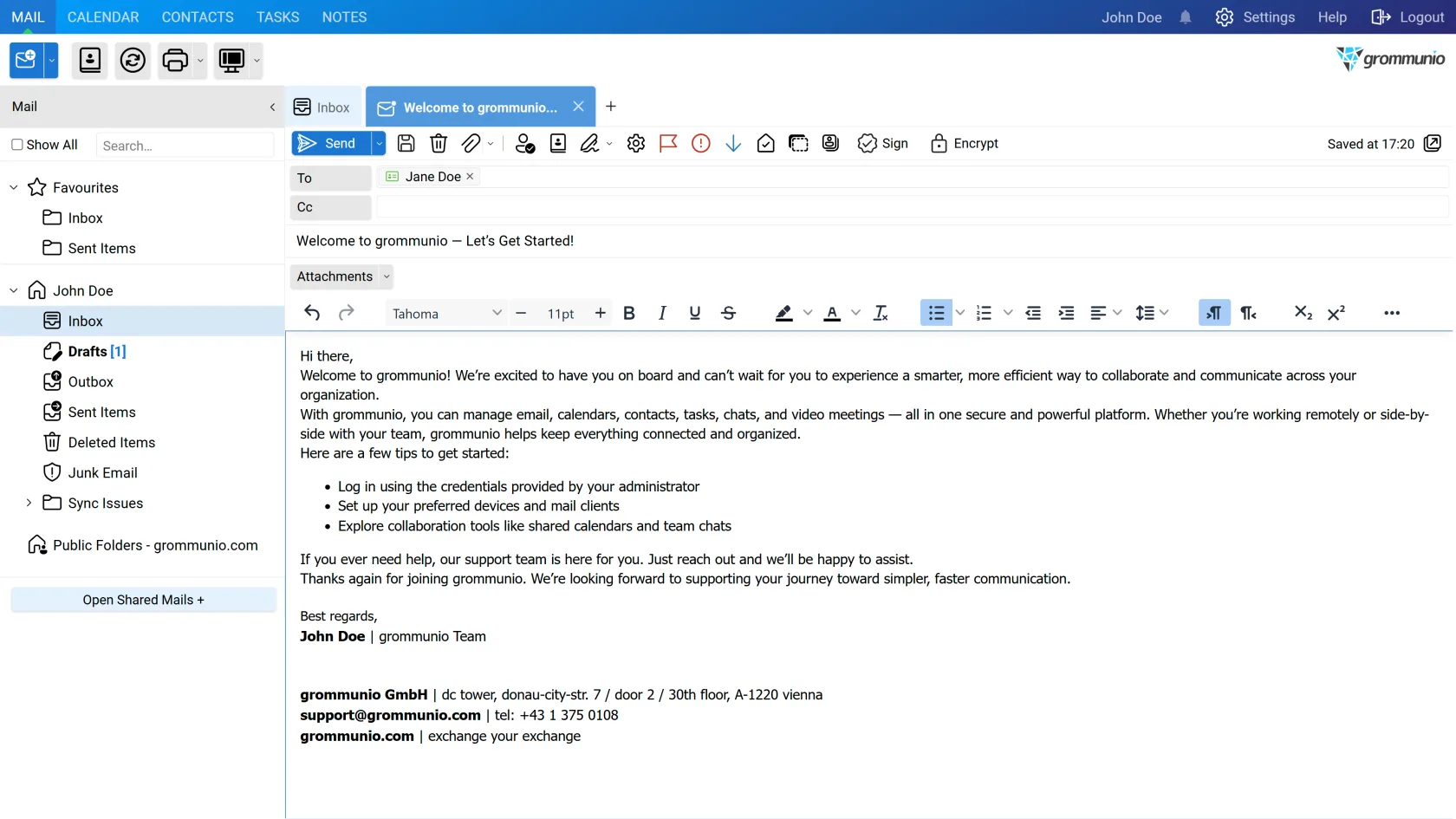This screenshot has width=1456, height=819.
Task: Toggle the Show All checkbox
Action: coord(16,145)
